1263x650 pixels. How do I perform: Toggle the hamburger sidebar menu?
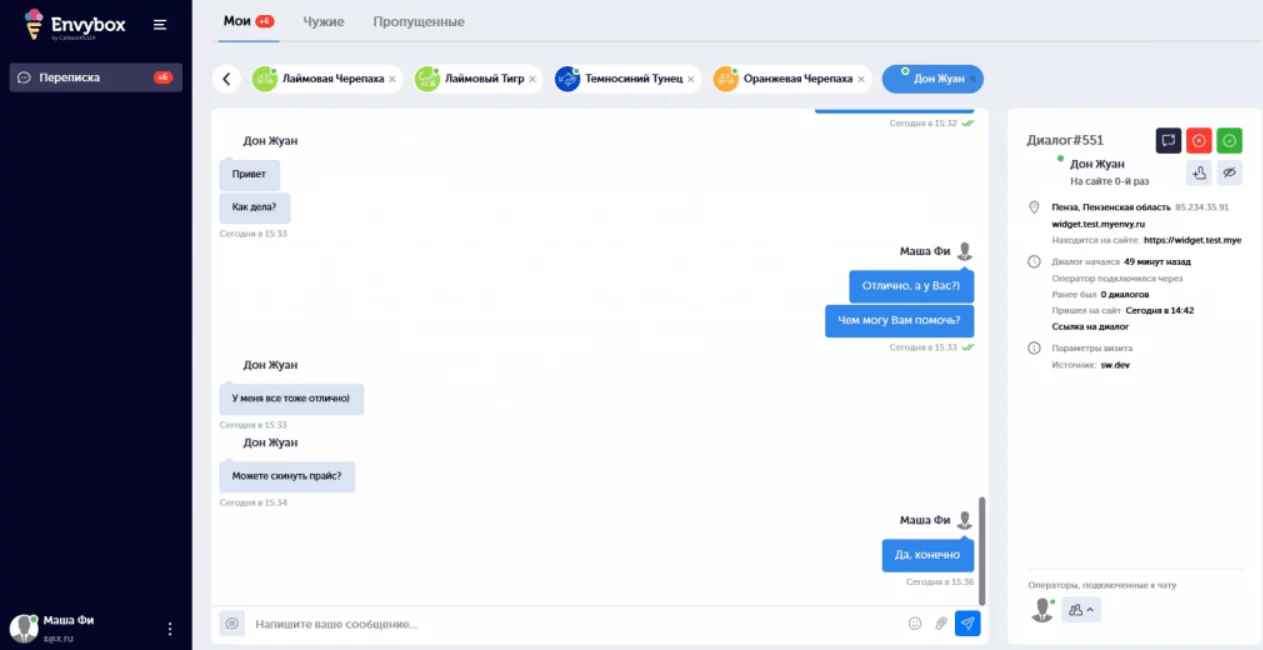(x=160, y=25)
